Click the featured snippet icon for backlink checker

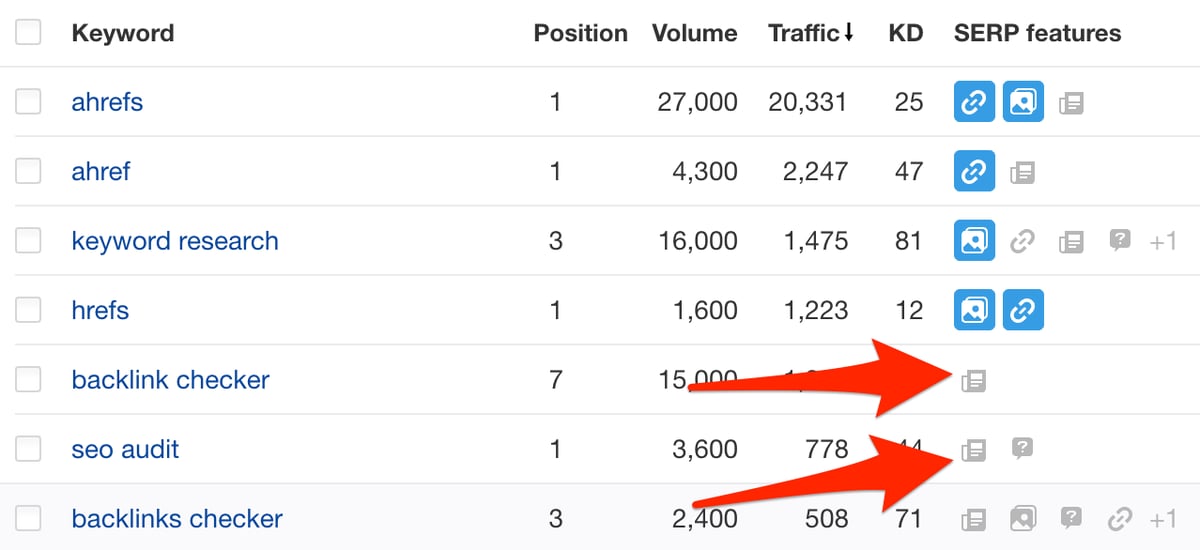click(x=973, y=380)
